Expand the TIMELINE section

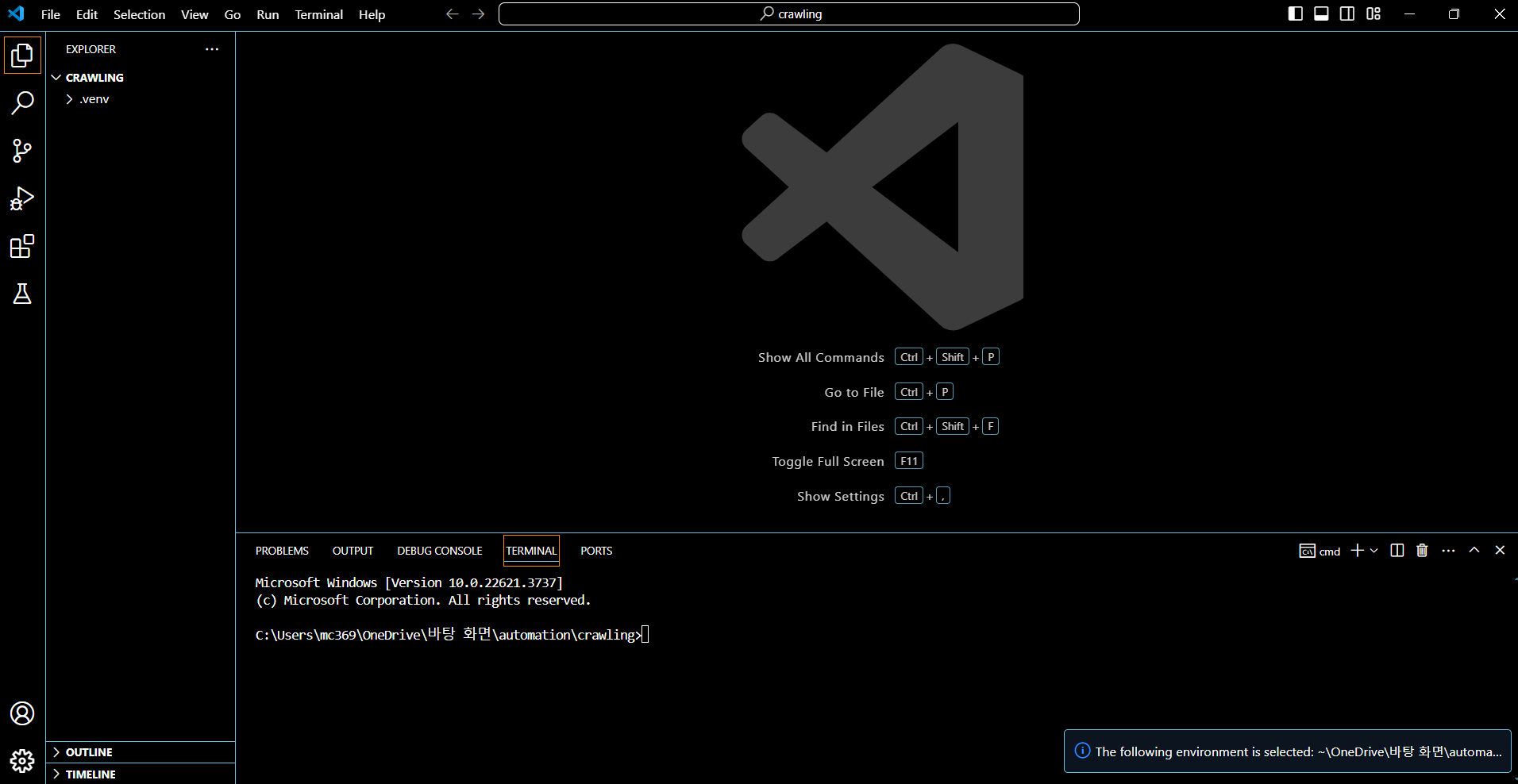tap(141, 774)
